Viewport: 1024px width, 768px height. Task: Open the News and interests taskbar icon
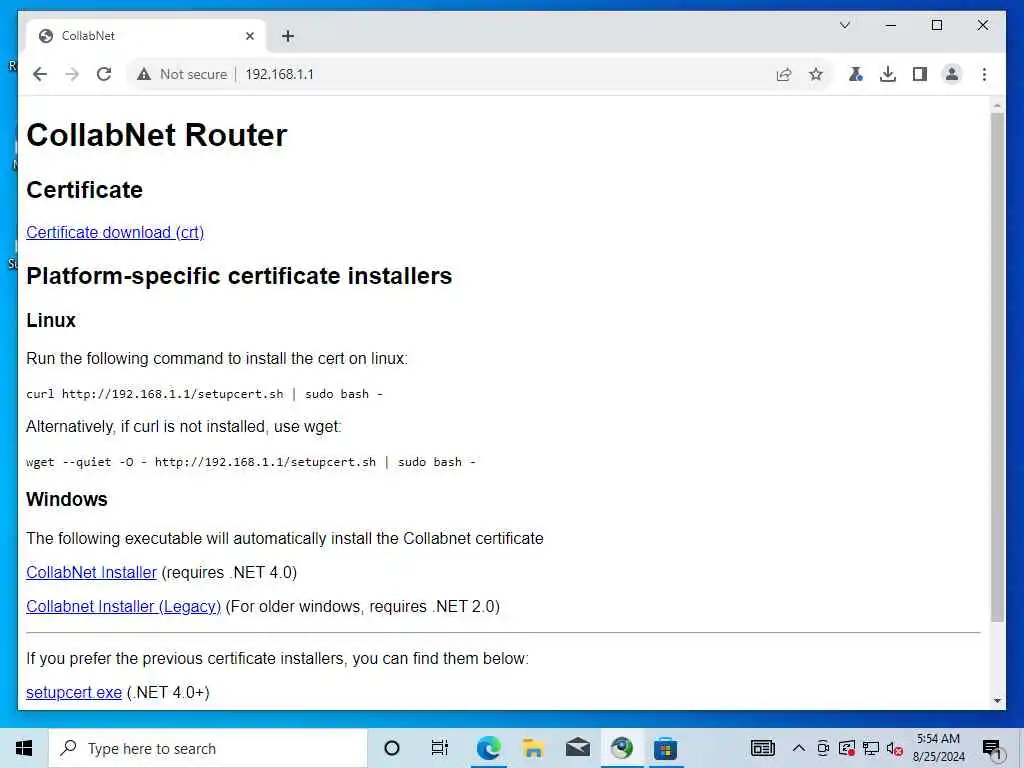(x=762, y=748)
